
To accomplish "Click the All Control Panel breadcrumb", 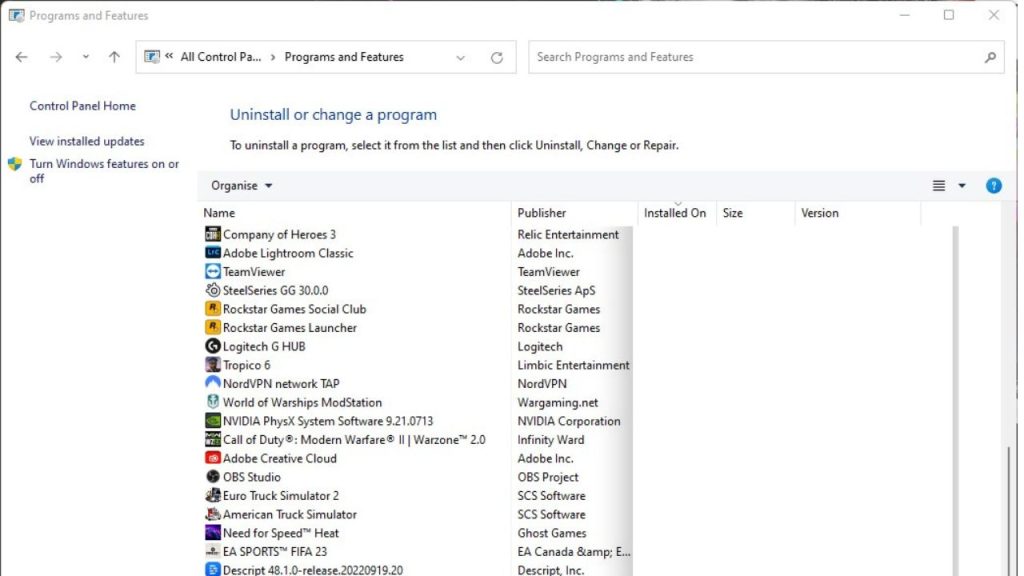I will click(221, 57).
